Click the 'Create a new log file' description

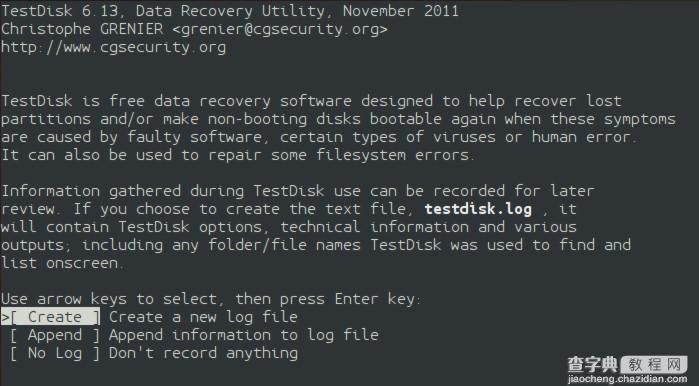click(x=203, y=317)
